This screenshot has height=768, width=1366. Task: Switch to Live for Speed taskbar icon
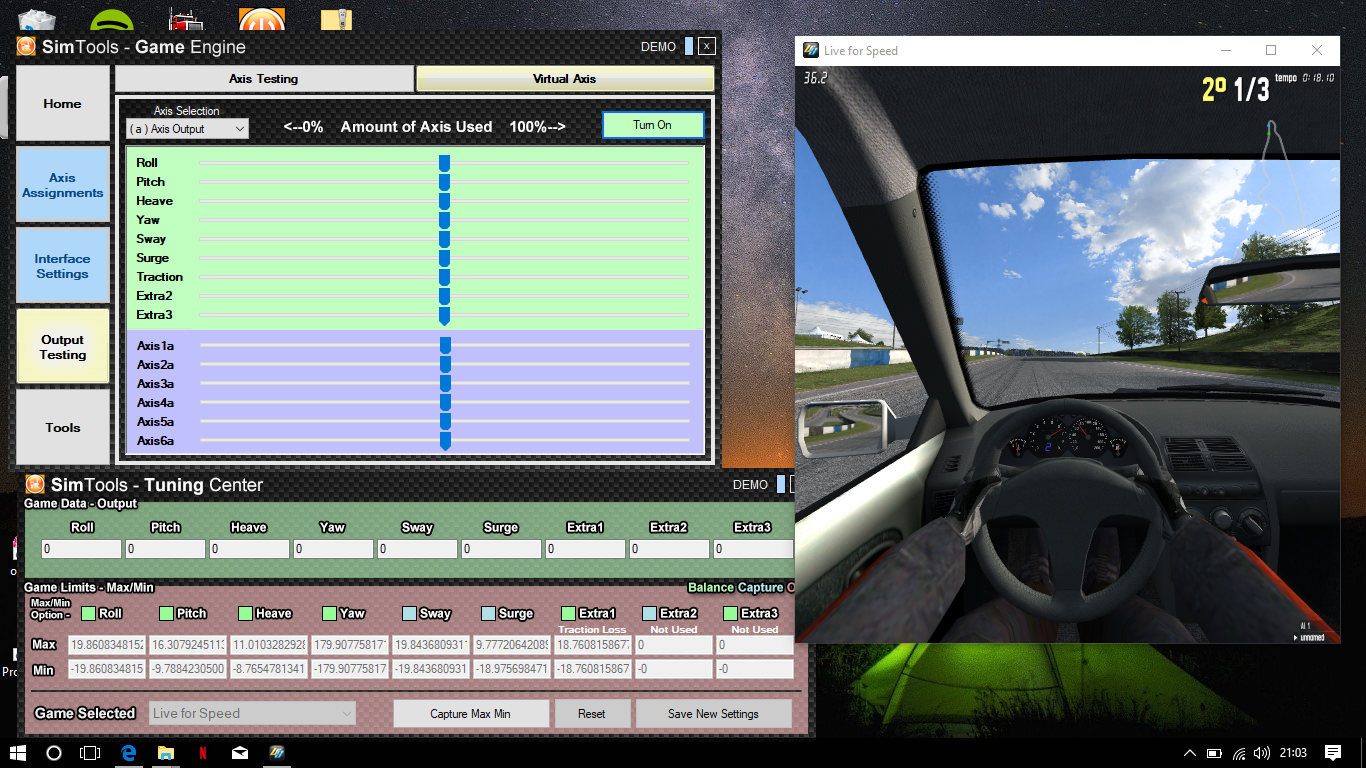(x=277, y=752)
